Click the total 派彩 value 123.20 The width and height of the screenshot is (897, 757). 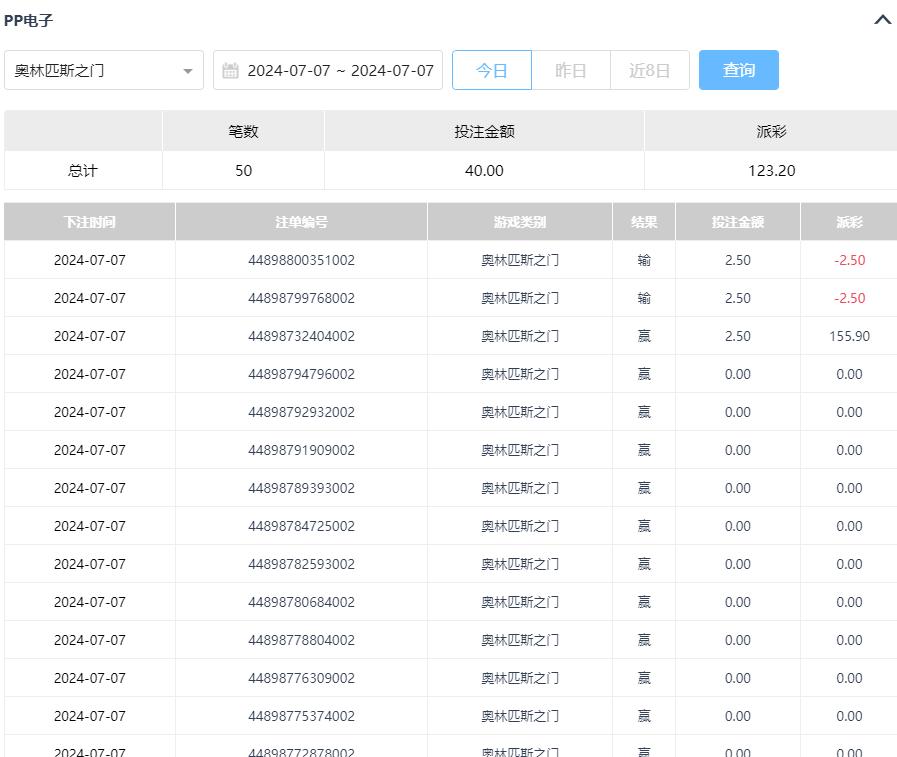[x=771, y=171]
